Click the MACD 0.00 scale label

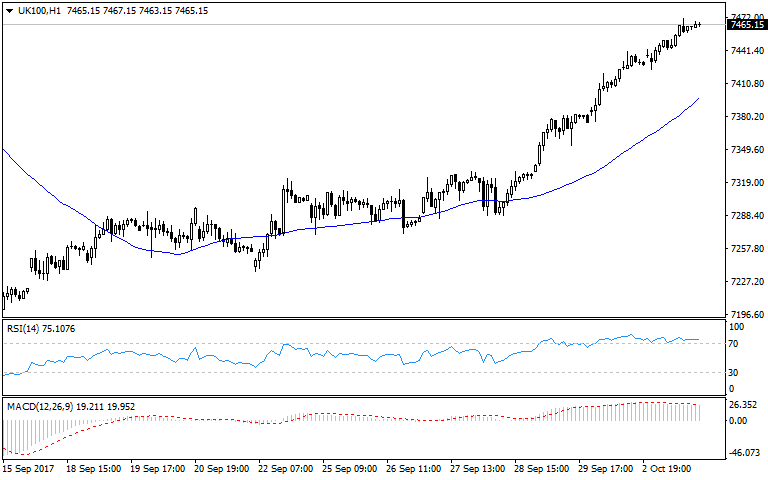coord(738,421)
